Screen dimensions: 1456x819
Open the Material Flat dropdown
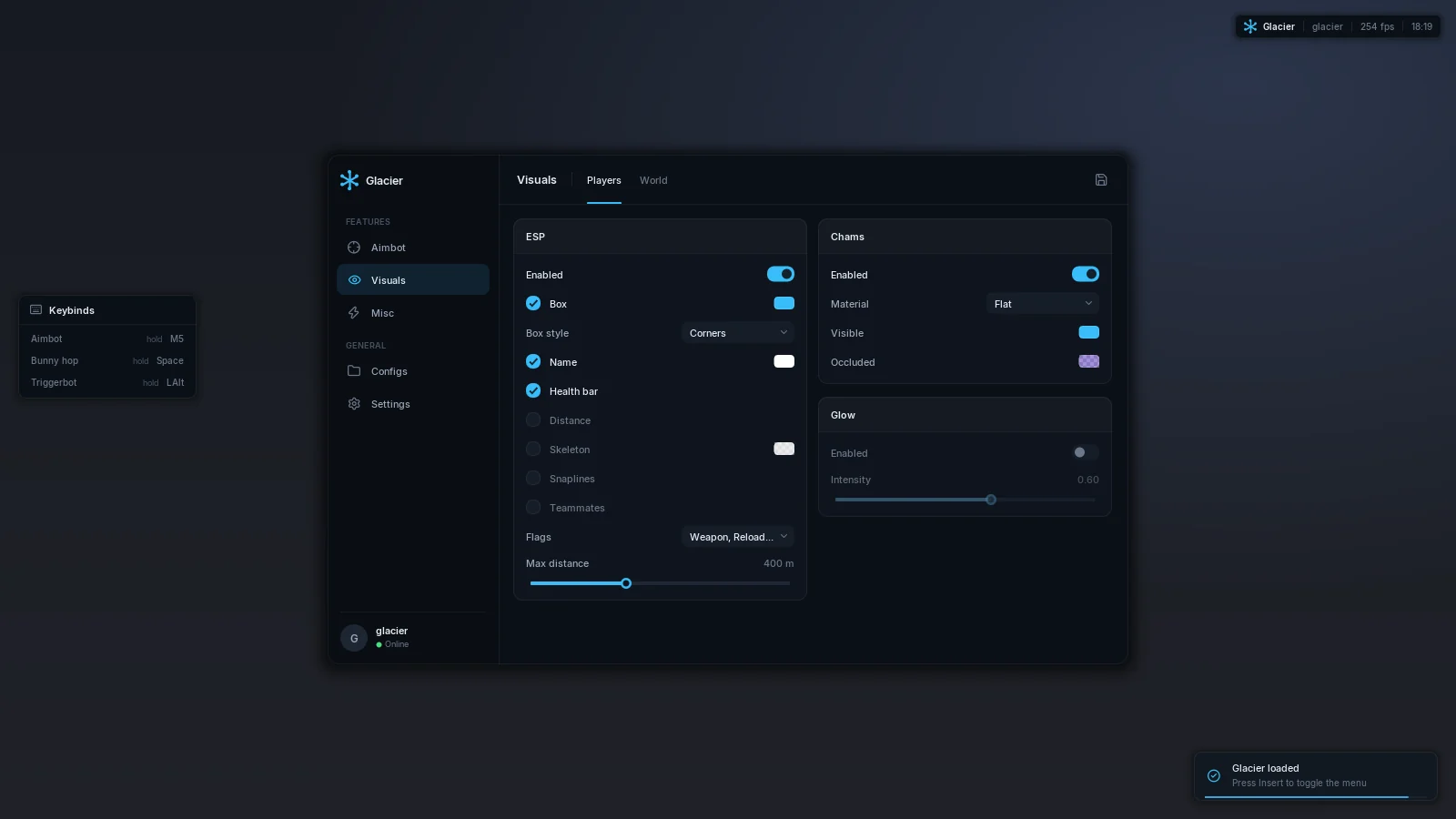point(1043,304)
